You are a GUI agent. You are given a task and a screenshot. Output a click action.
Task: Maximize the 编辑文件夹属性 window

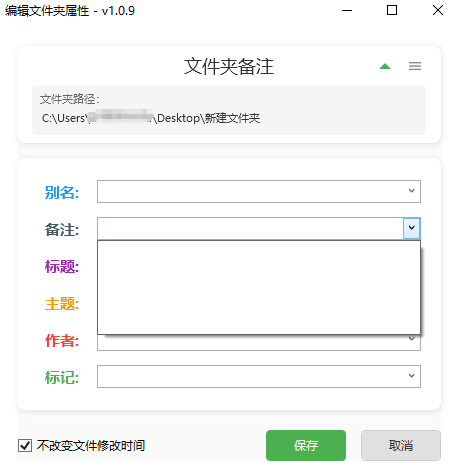click(x=392, y=10)
